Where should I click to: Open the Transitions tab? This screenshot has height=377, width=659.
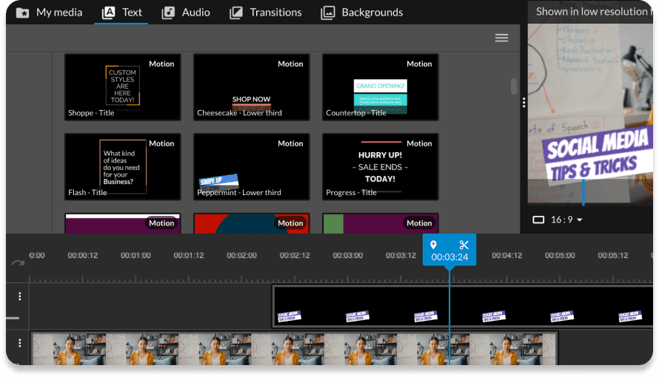tap(266, 12)
